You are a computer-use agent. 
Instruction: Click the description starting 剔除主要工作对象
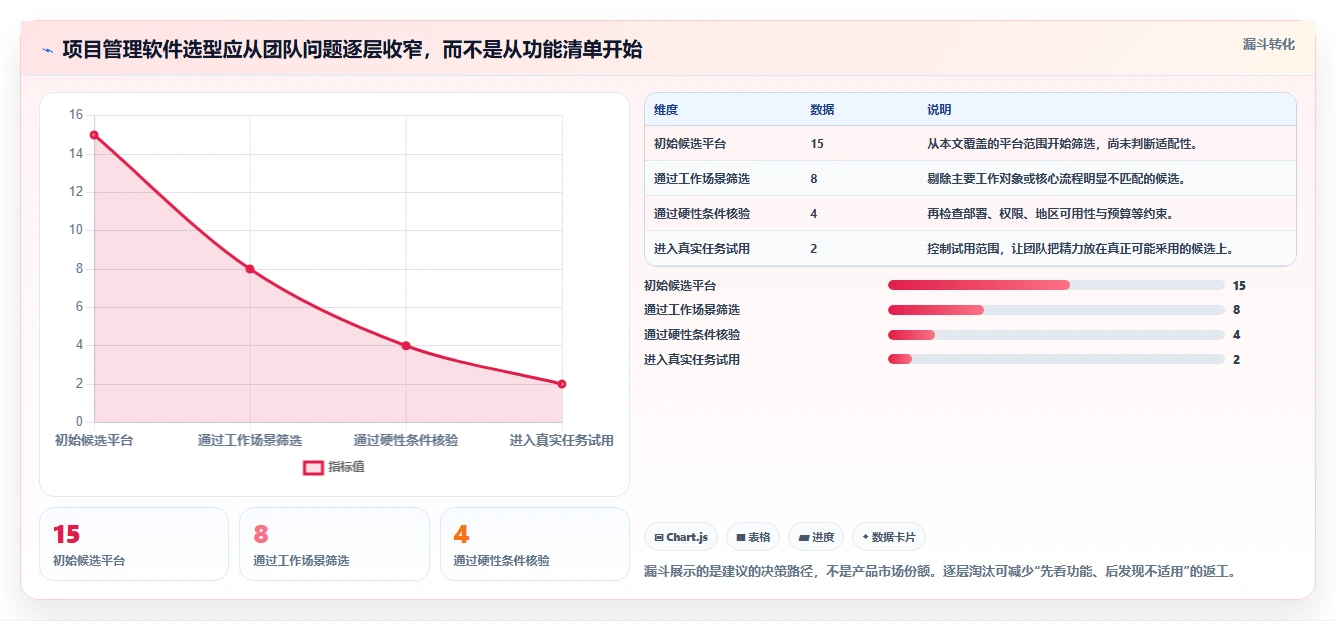click(x=1056, y=179)
